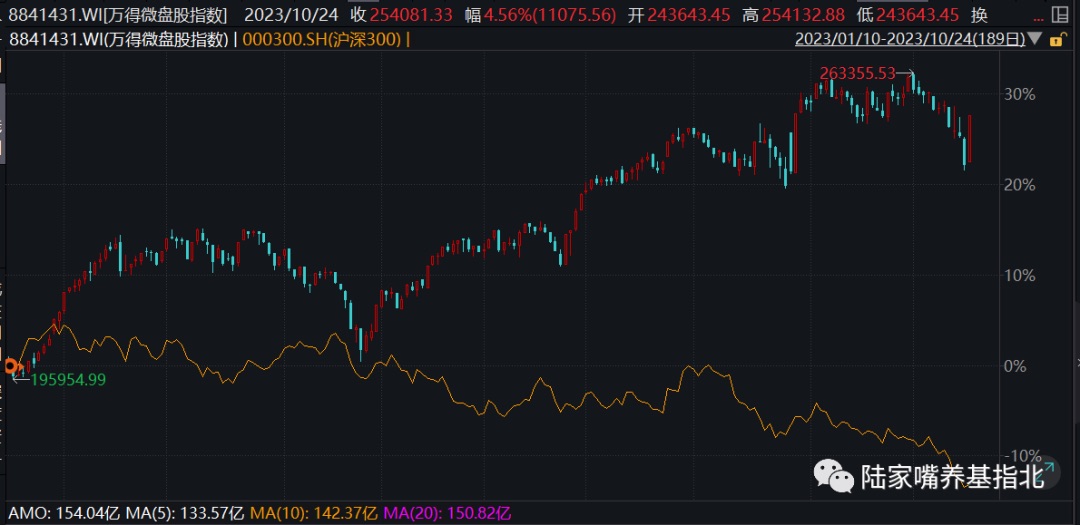This screenshot has width=1080, height=525.
Task: Click the 195954.99 lowest price label
Action: [x=68, y=380]
